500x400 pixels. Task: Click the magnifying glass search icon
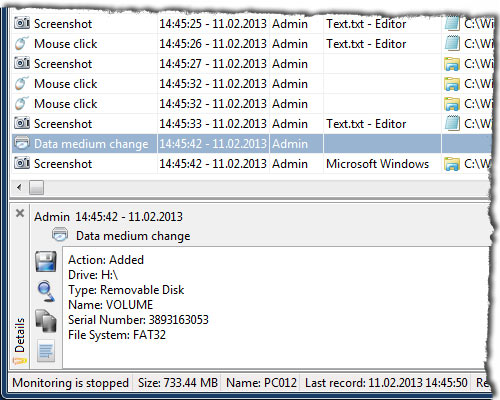tap(46, 291)
